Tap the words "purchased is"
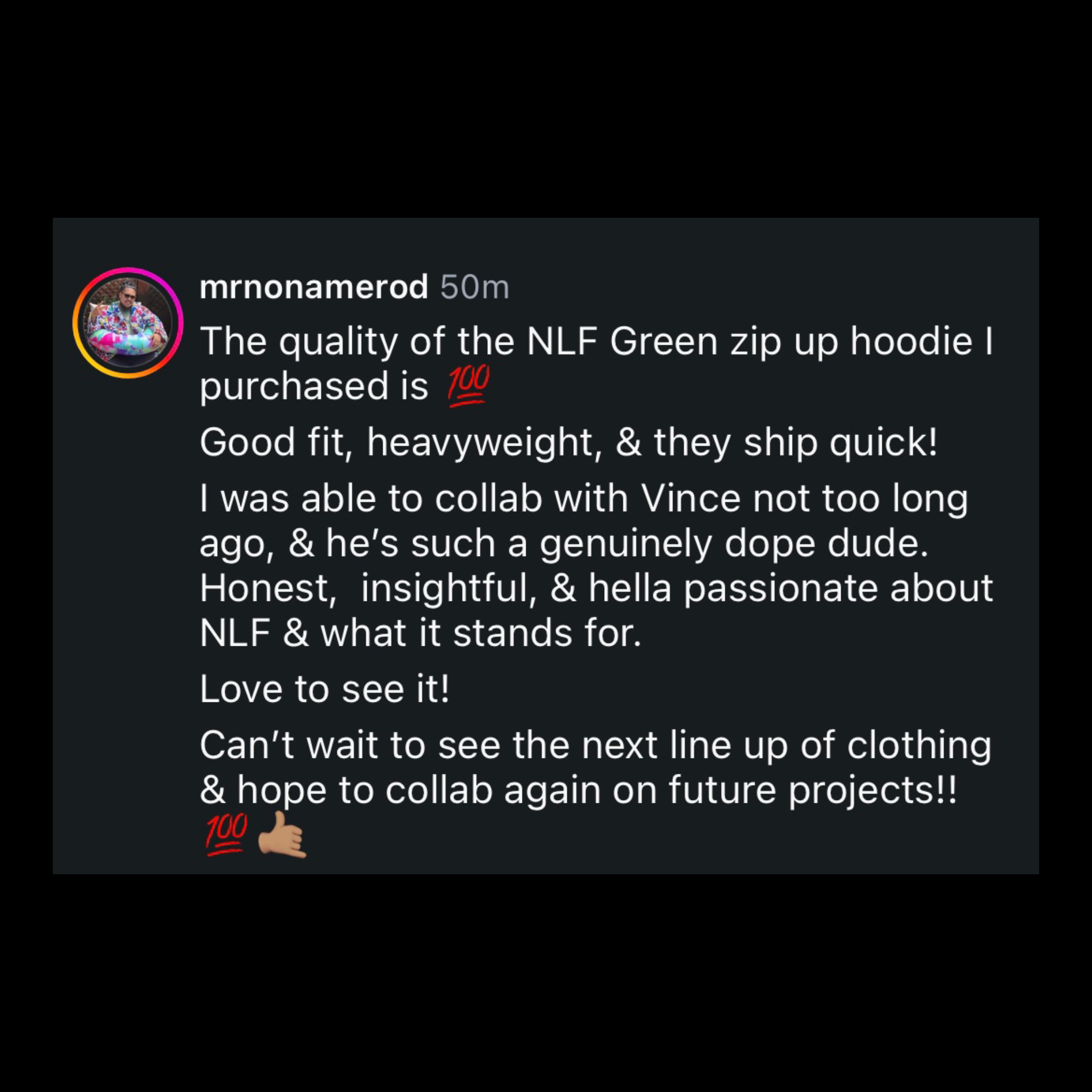This screenshot has width=1092, height=1092. click(x=314, y=387)
